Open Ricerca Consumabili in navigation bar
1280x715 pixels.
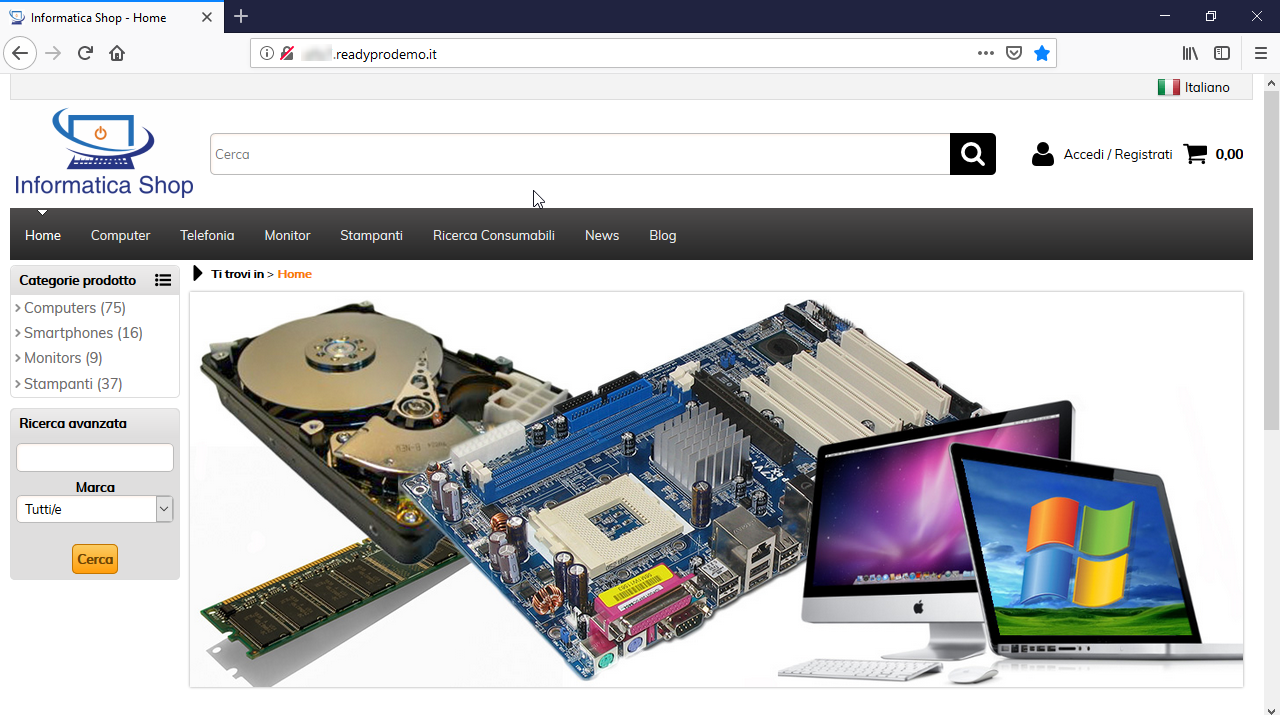(494, 235)
